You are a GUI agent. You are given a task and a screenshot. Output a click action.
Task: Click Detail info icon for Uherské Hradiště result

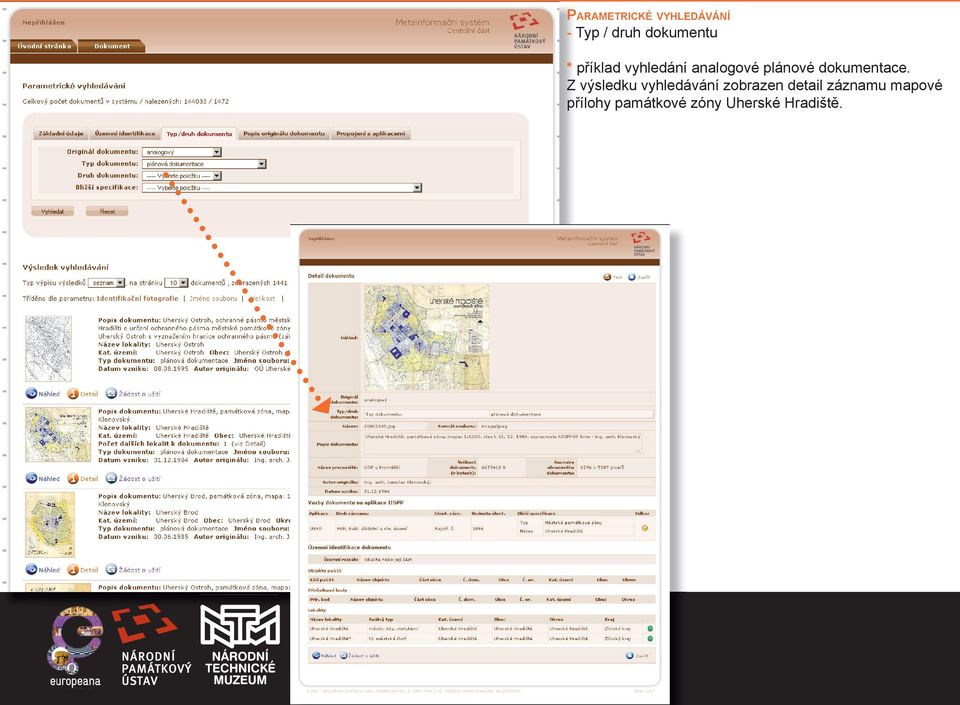coord(73,478)
